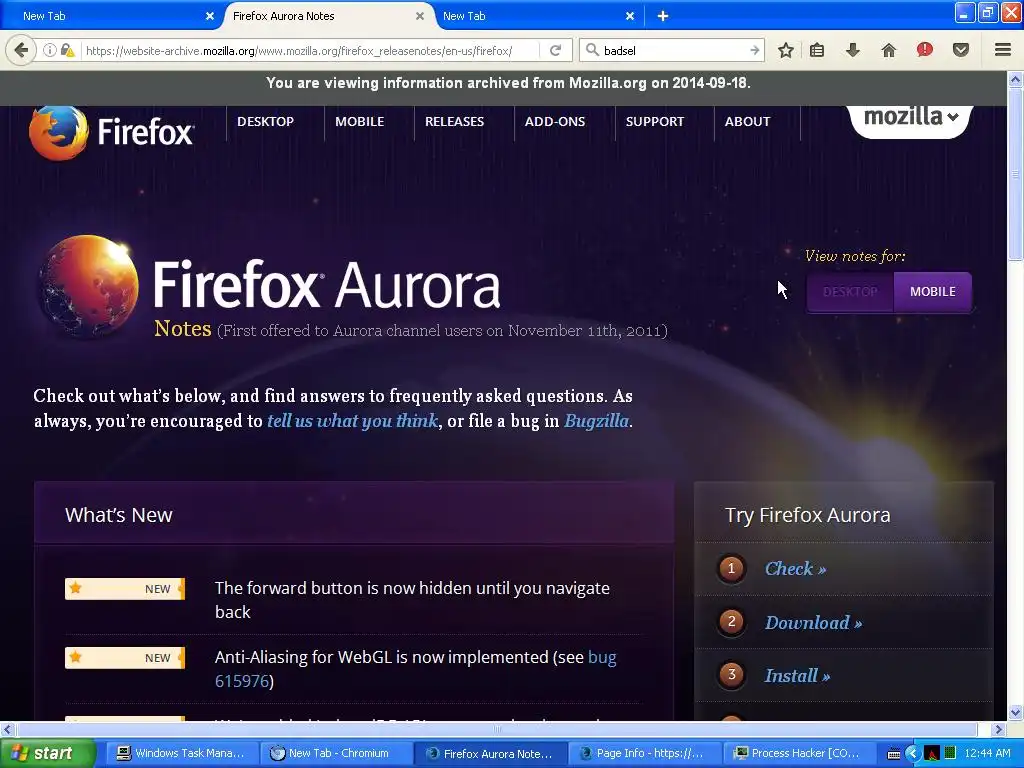Image resolution: width=1024 pixels, height=768 pixels.
Task: Switch to Page Info taskbar window
Action: (643, 753)
